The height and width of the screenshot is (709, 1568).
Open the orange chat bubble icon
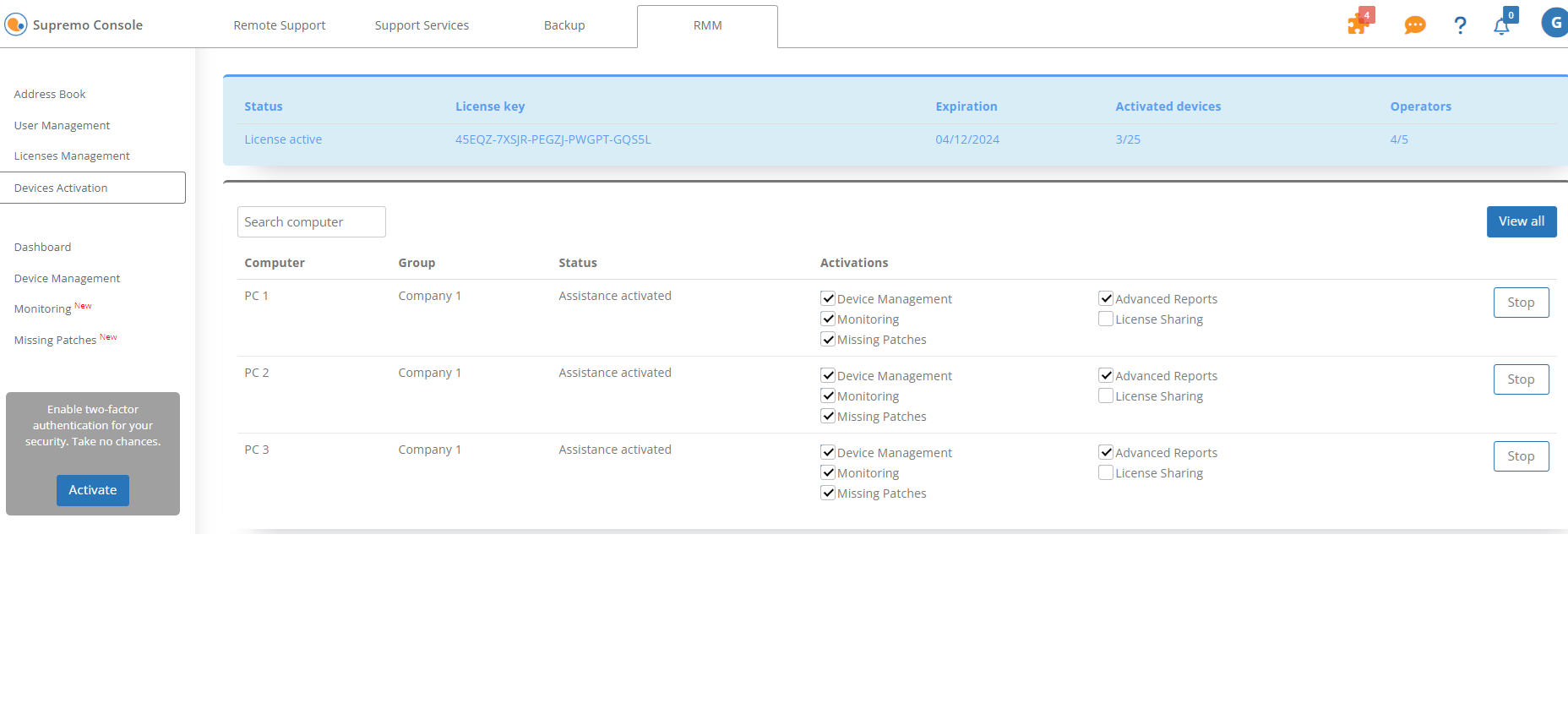1415,25
